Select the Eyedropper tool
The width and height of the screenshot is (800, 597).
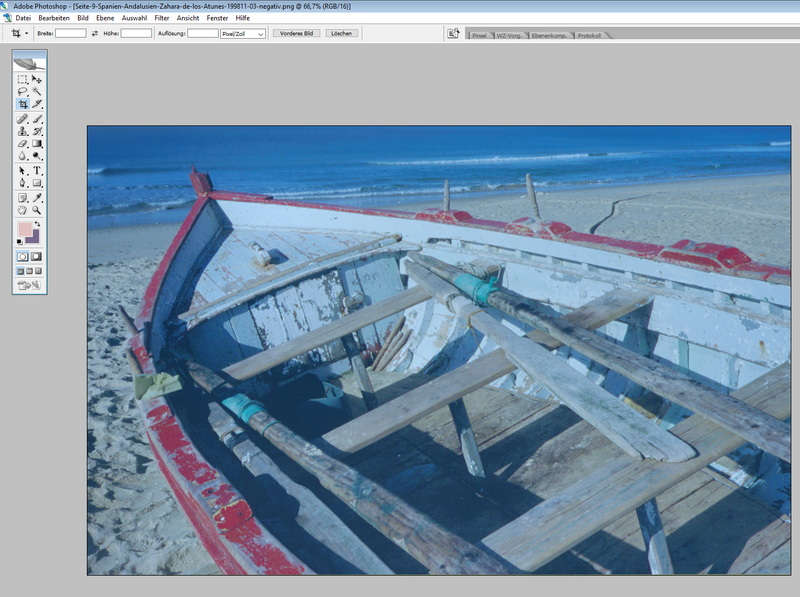[x=37, y=197]
